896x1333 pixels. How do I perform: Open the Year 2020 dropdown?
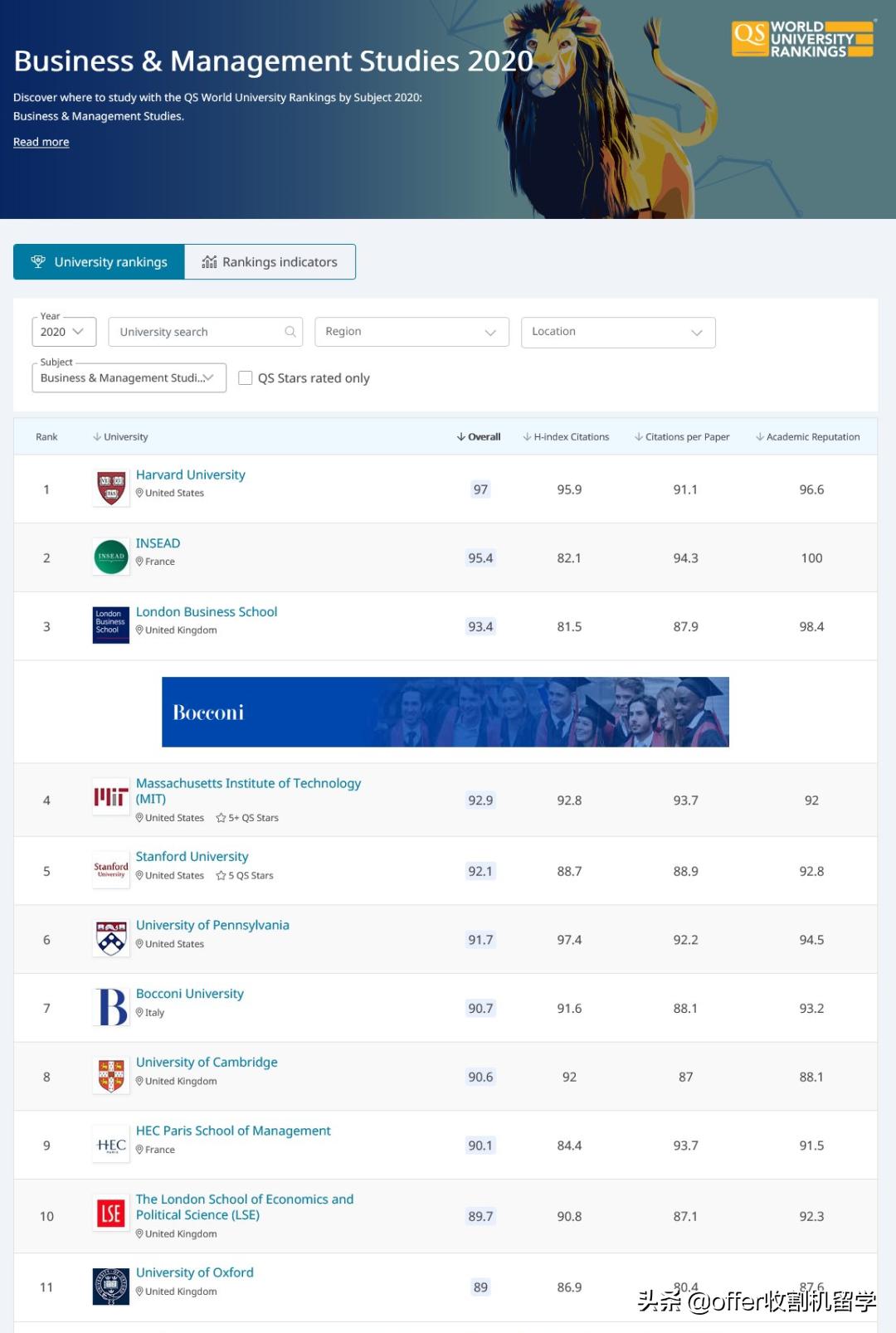(x=64, y=332)
